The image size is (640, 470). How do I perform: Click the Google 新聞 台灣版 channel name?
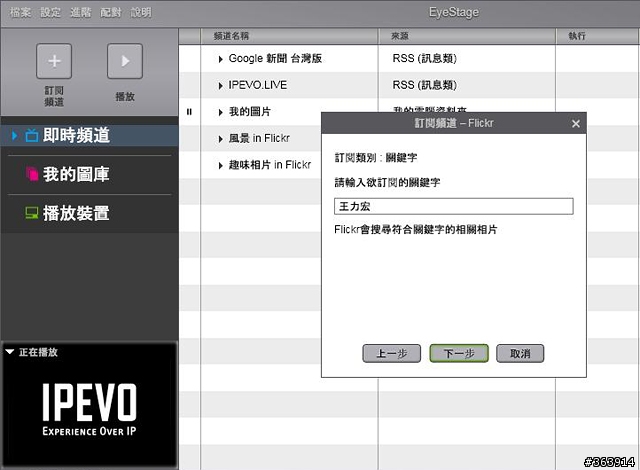pyautogui.click(x=275, y=58)
